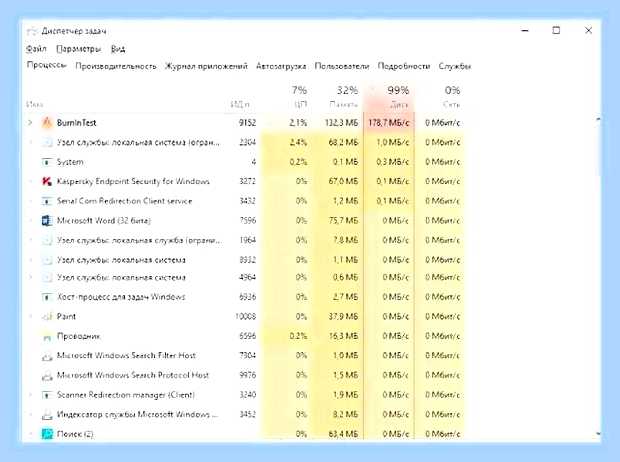This screenshot has height=462, width=620.
Task: Click the Paint process icon
Action: [47, 316]
